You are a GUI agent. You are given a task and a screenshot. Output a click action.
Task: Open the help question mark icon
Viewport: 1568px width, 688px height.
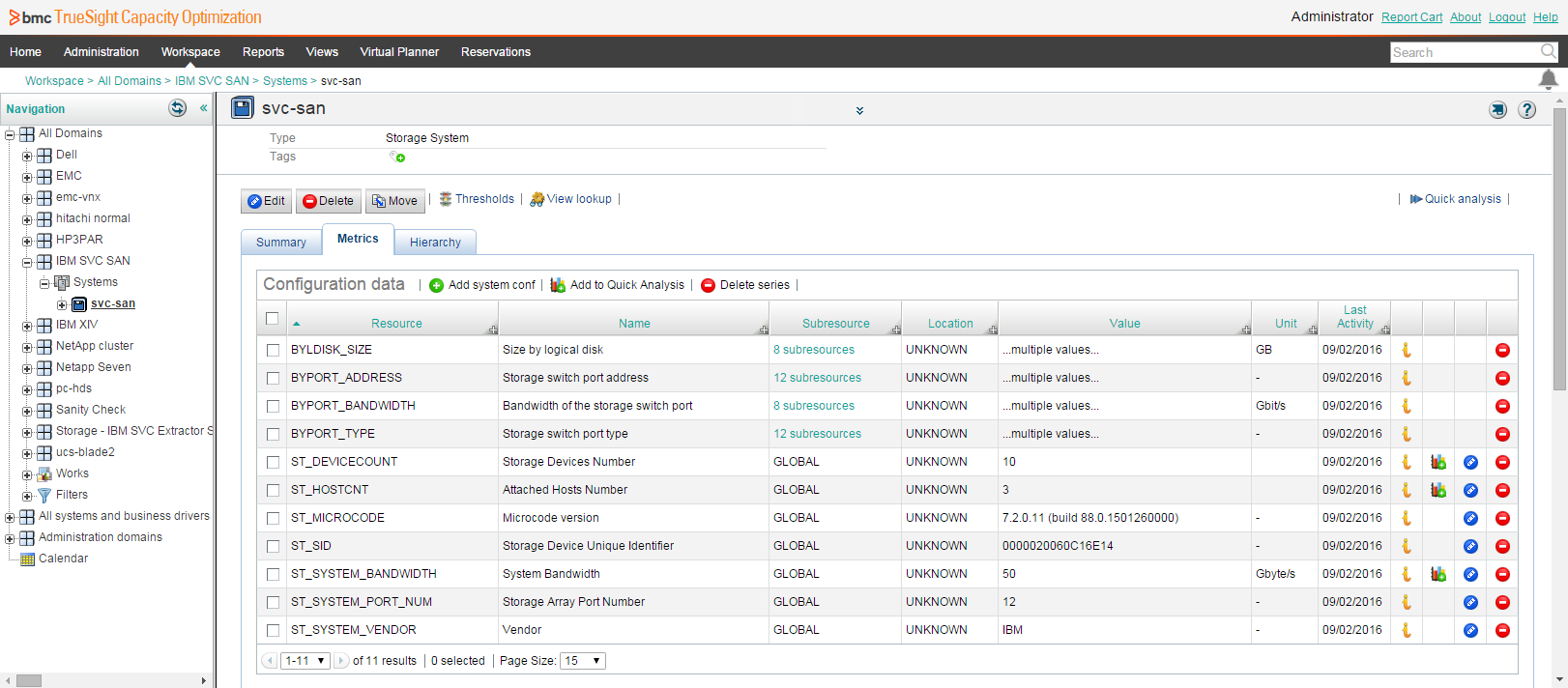[1526, 110]
